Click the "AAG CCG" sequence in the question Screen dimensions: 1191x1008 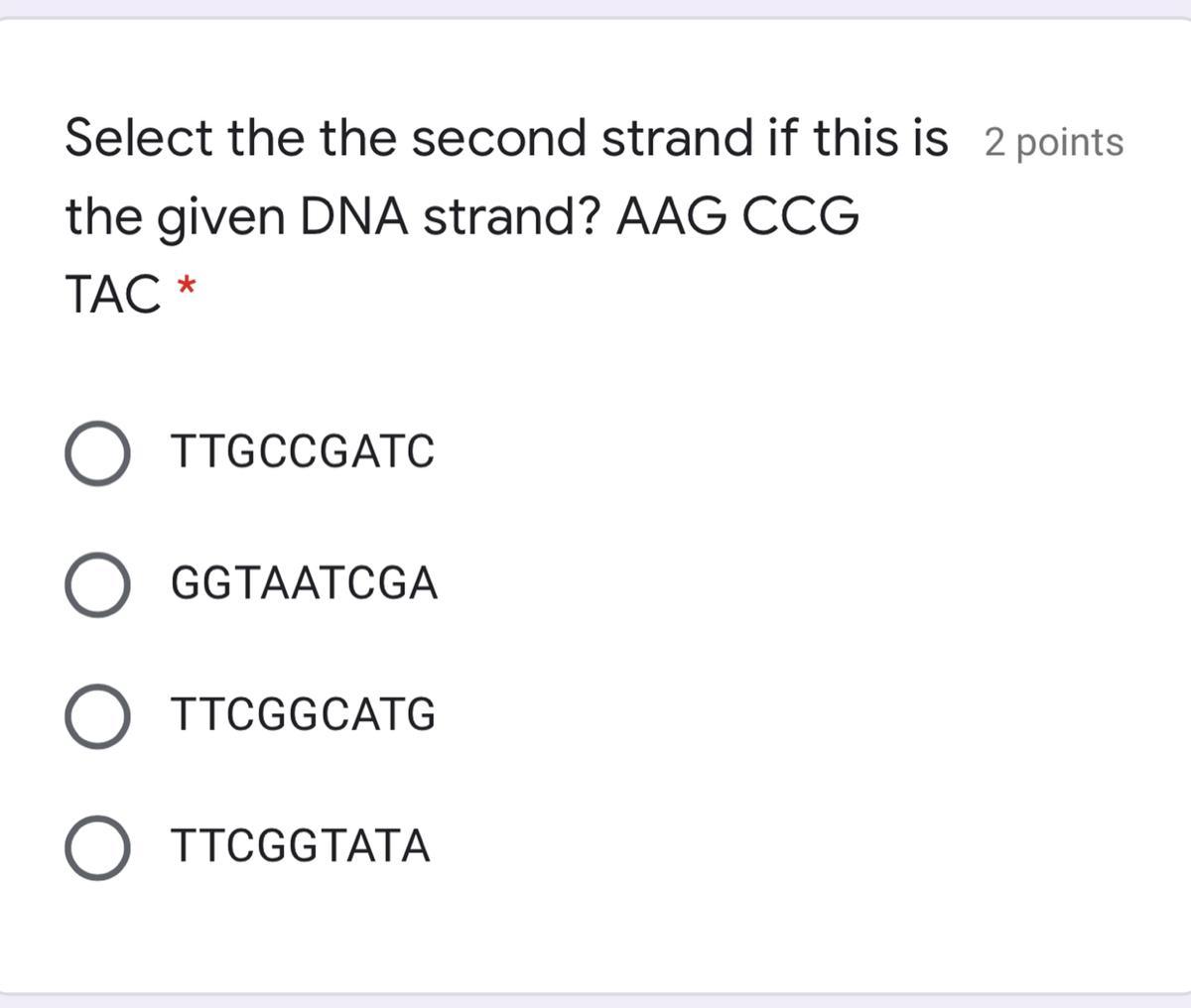(x=736, y=217)
